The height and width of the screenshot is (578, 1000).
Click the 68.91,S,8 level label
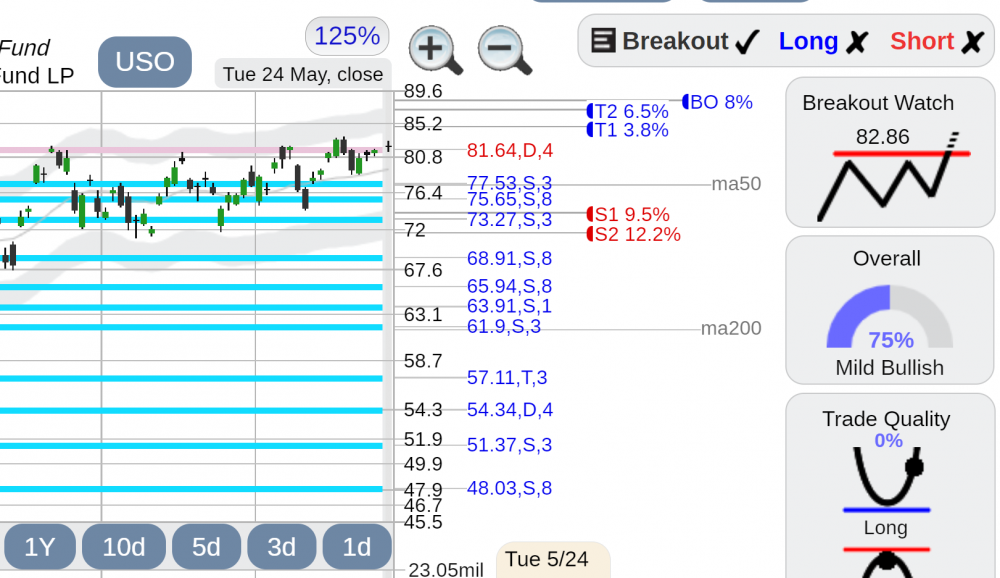[x=509, y=258]
